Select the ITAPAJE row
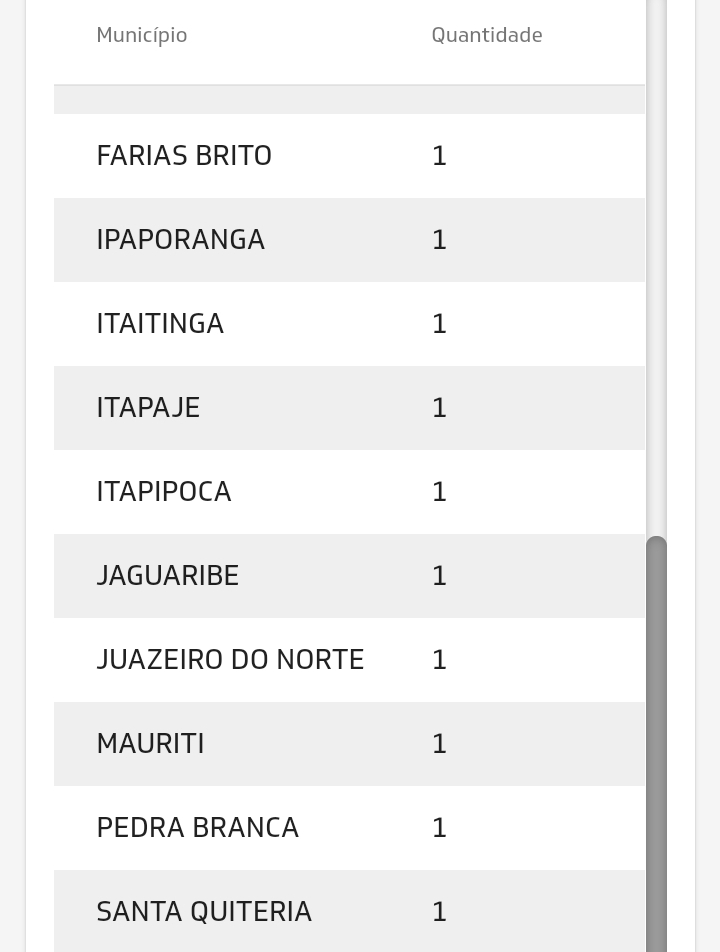Viewport: 720px width, 952px height. click(148, 408)
